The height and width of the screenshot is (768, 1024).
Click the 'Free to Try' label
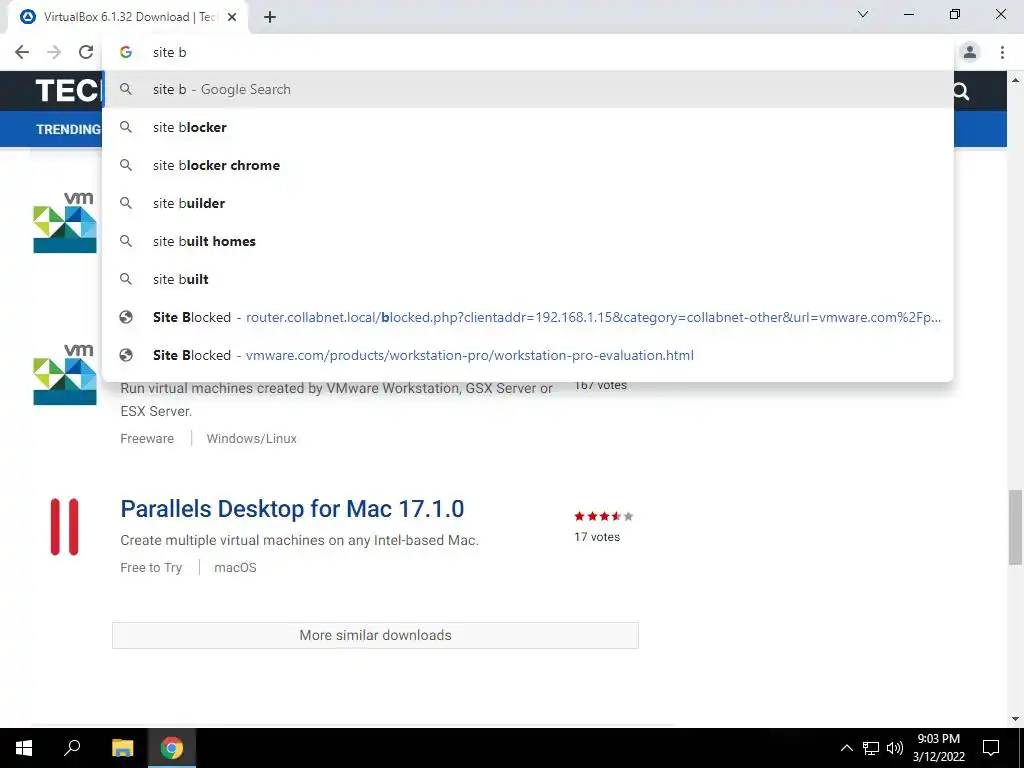pyautogui.click(x=151, y=568)
